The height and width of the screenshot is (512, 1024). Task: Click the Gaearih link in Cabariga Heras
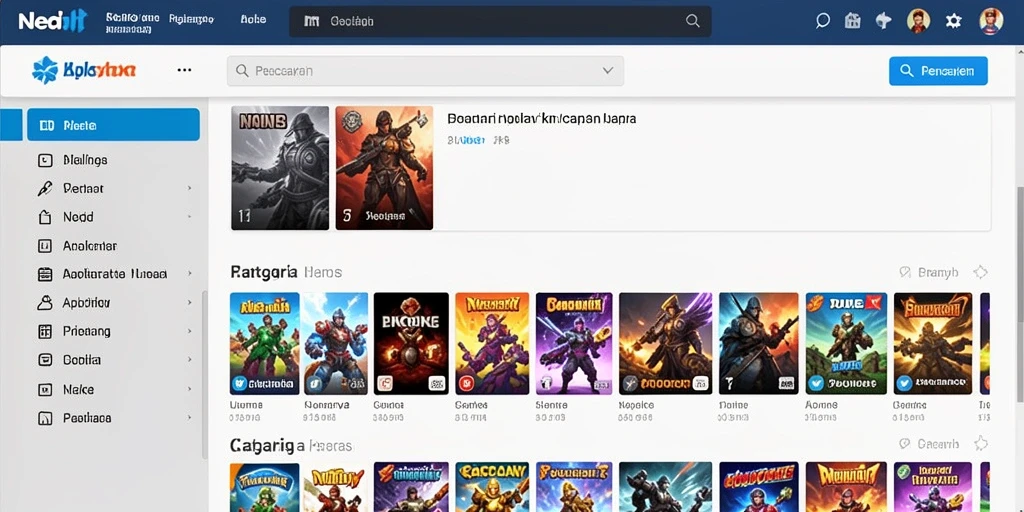tap(938, 444)
